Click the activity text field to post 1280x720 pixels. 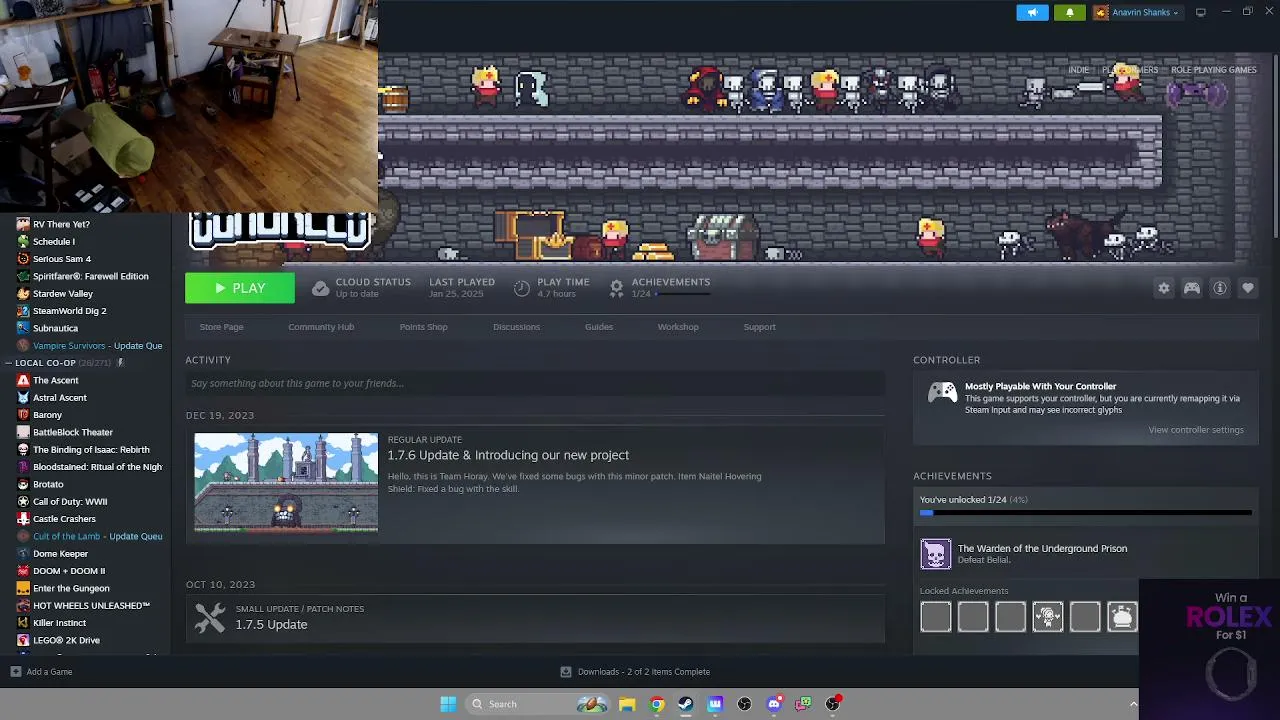(535, 383)
